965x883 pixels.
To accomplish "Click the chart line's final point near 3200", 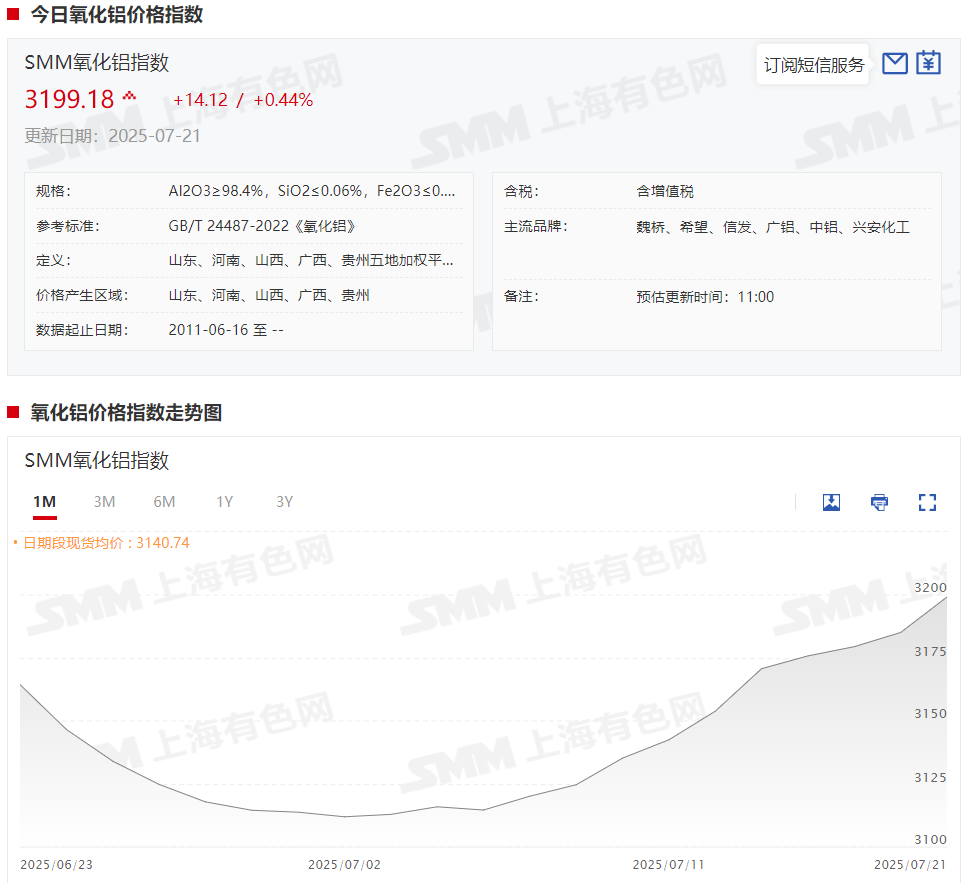I will (945, 598).
